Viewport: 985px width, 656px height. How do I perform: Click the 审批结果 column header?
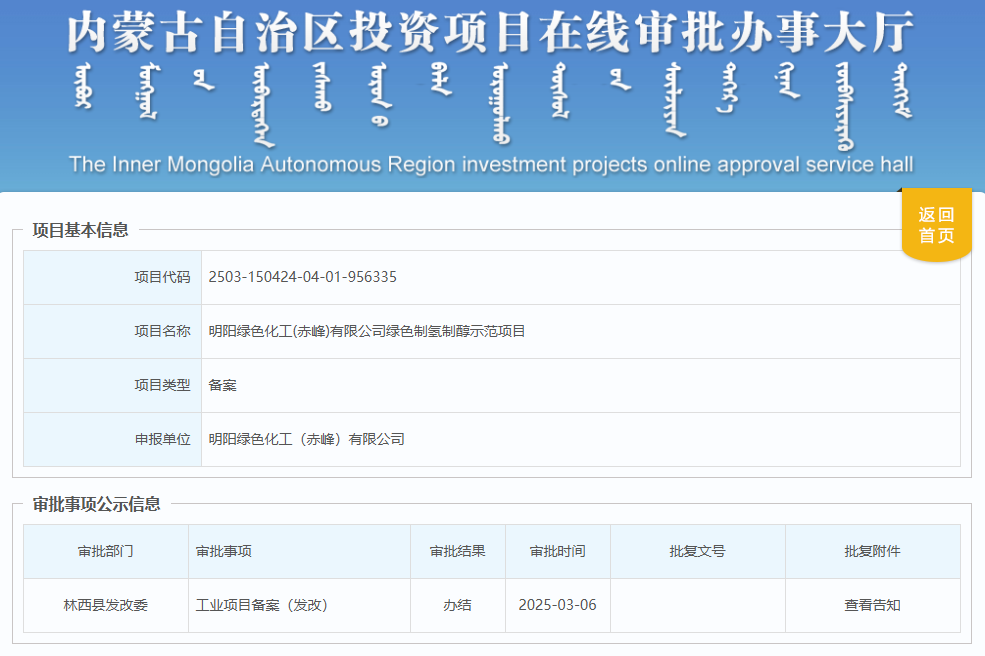point(458,551)
